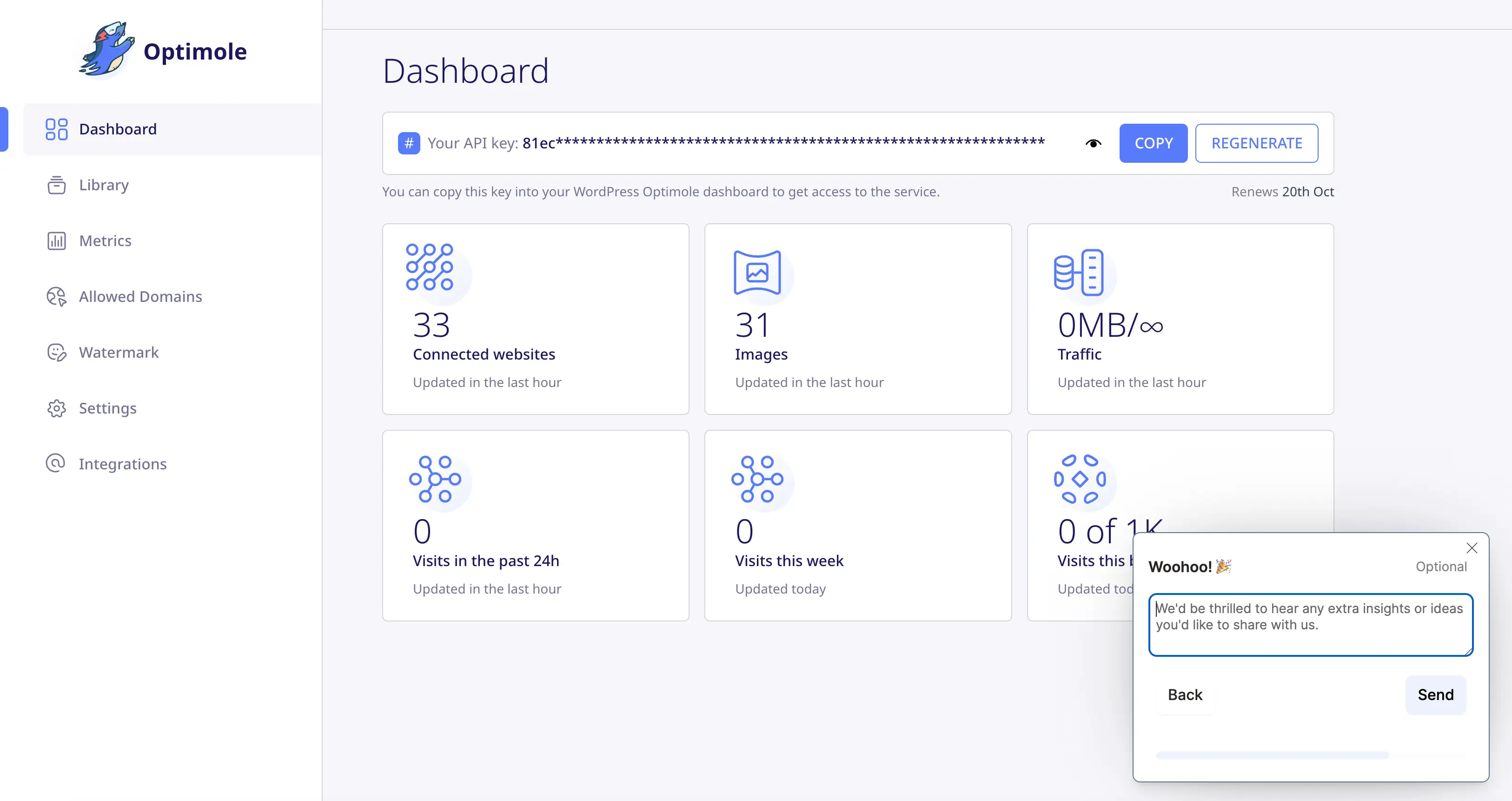The height and width of the screenshot is (801, 1512).
Task: Go to Metrics page
Action: pyautogui.click(x=105, y=241)
